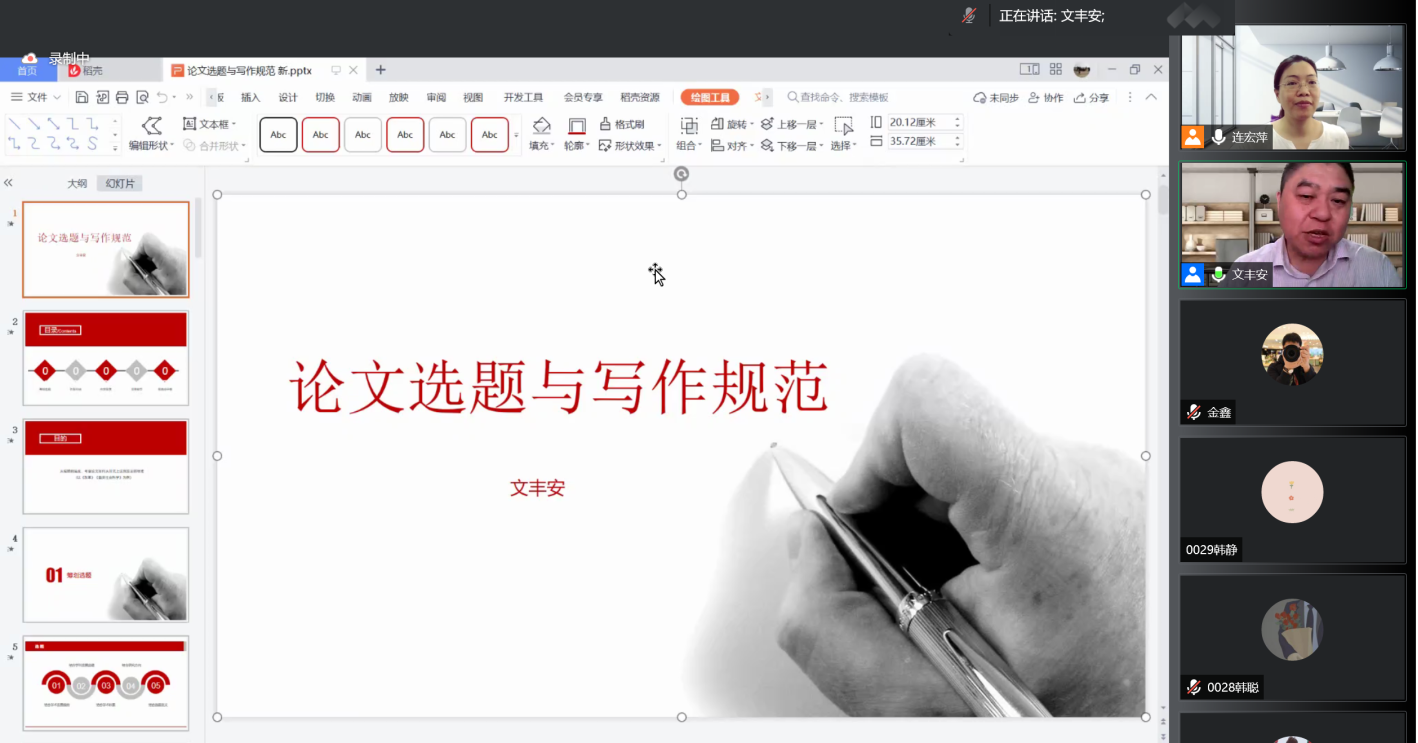Open a new tab with the plus button
The width and height of the screenshot is (1418, 743).
coord(381,70)
